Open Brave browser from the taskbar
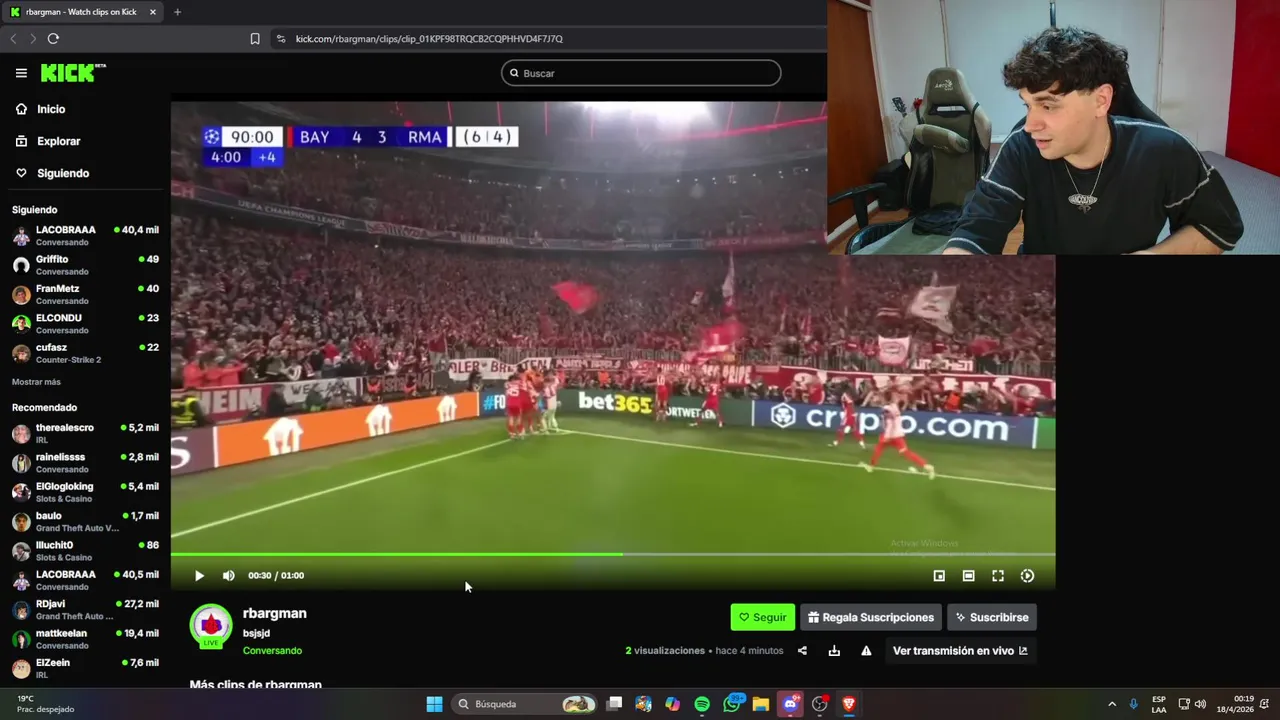This screenshot has height=720, width=1280. point(849,704)
